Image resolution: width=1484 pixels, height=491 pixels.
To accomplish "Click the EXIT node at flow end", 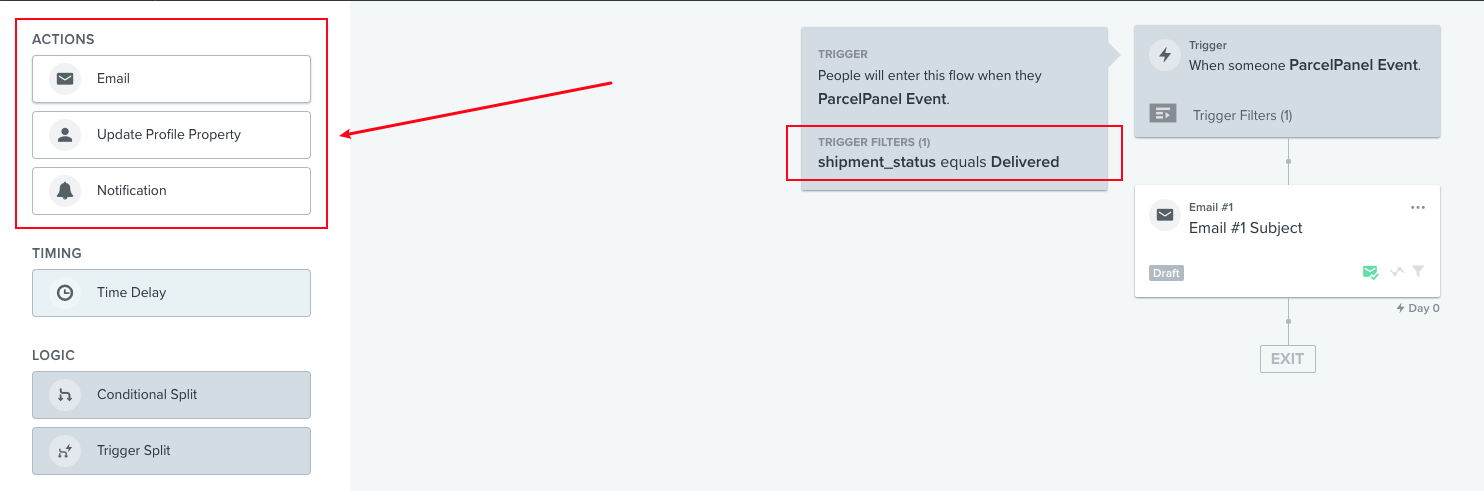I will pyautogui.click(x=1288, y=359).
